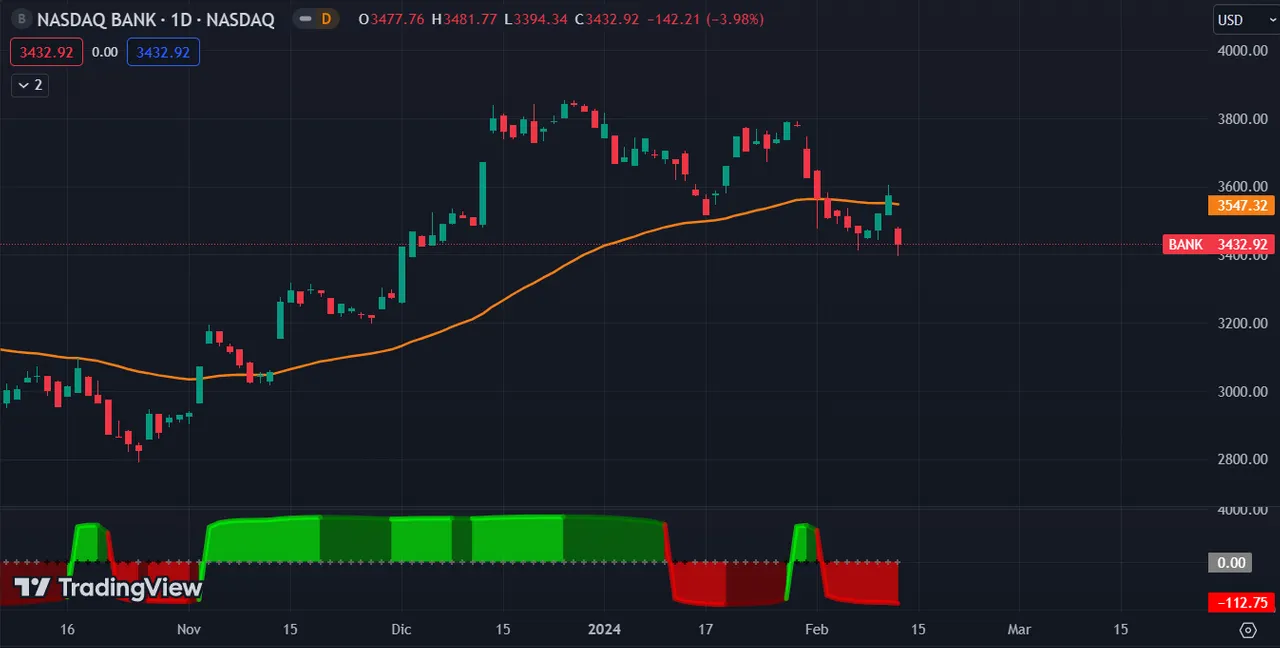The width and height of the screenshot is (1280, 648).
Task: Click the 3000.00 price scale label
Action: (x=1243, y=391)
